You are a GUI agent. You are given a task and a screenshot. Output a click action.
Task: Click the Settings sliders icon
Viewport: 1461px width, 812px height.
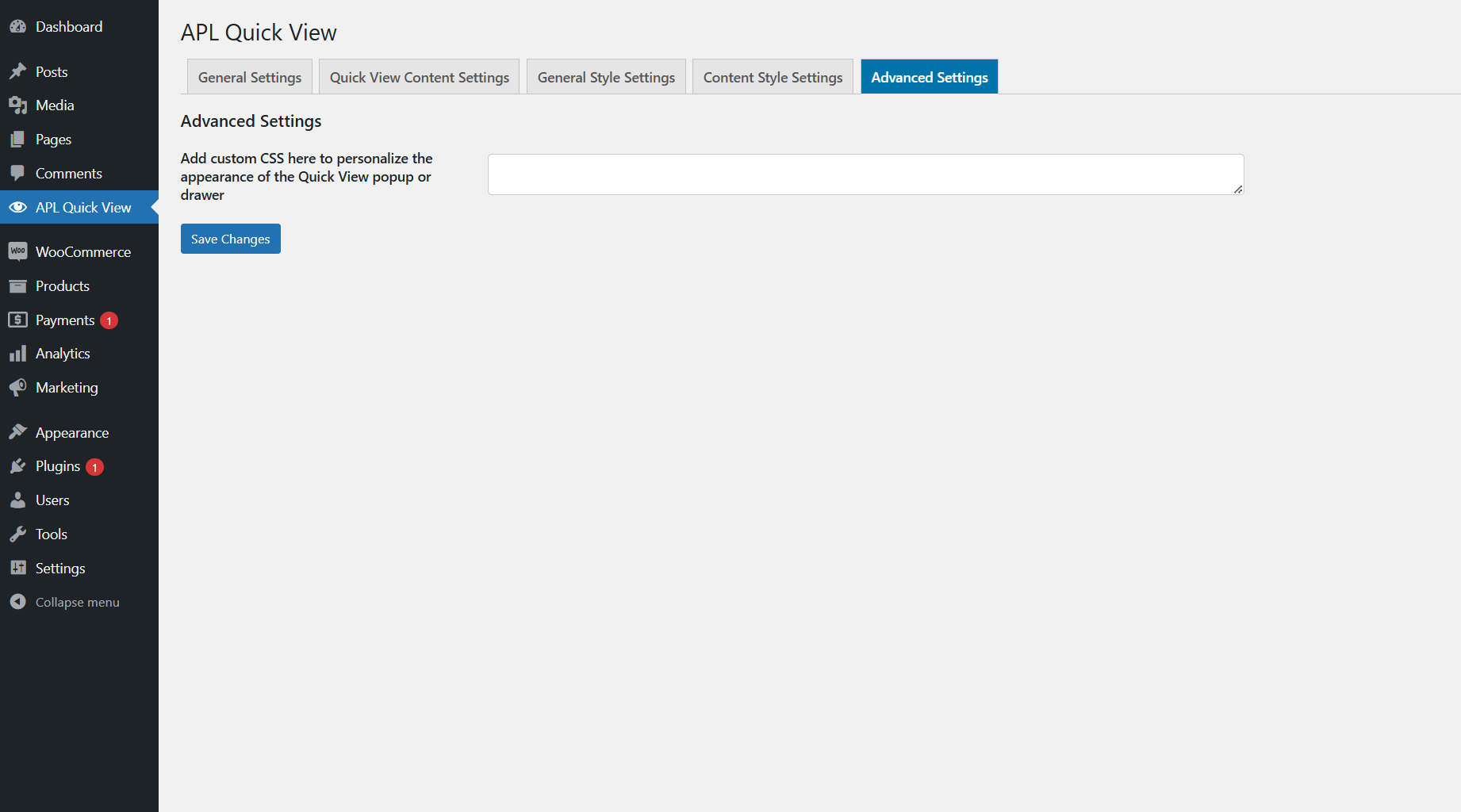click(x=17, y=568)
